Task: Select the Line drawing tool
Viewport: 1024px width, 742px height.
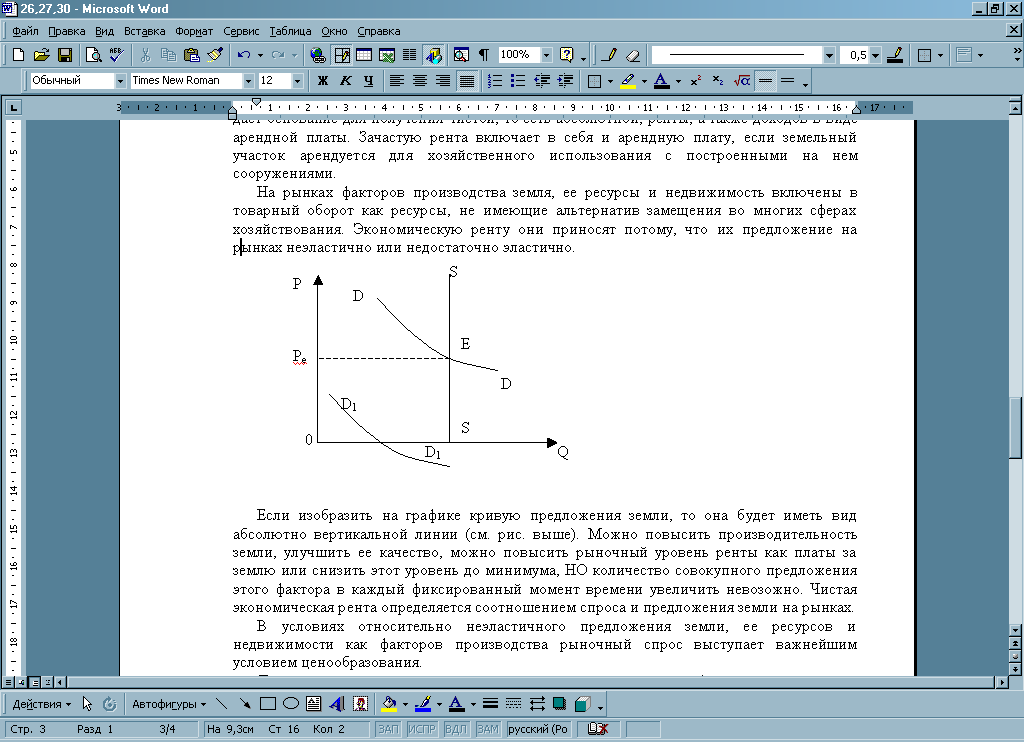Action: click(222, 703)
